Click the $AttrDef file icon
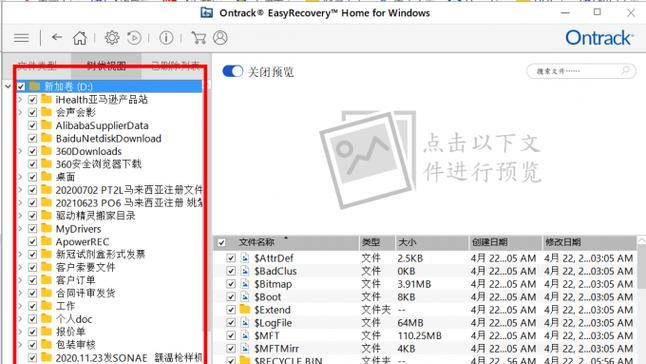The height and width of the screenshot is (364, 646). coord(245,258)
